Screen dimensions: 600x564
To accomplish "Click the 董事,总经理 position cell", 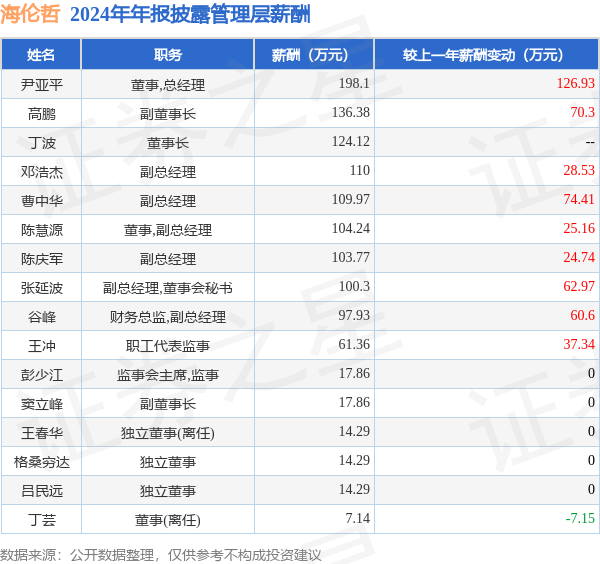I will tap(168, 85).
